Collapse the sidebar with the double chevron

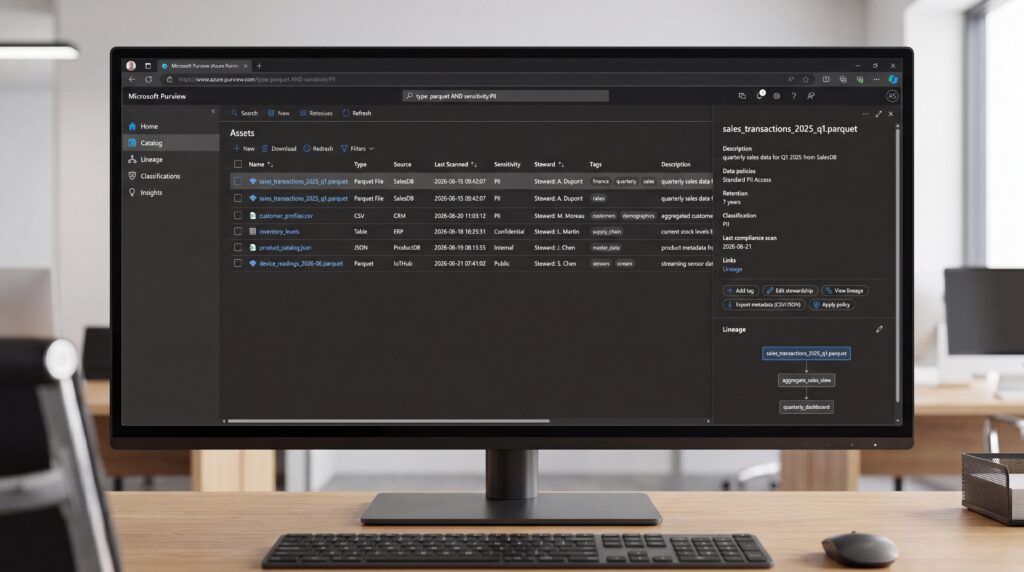click(213, 112)
